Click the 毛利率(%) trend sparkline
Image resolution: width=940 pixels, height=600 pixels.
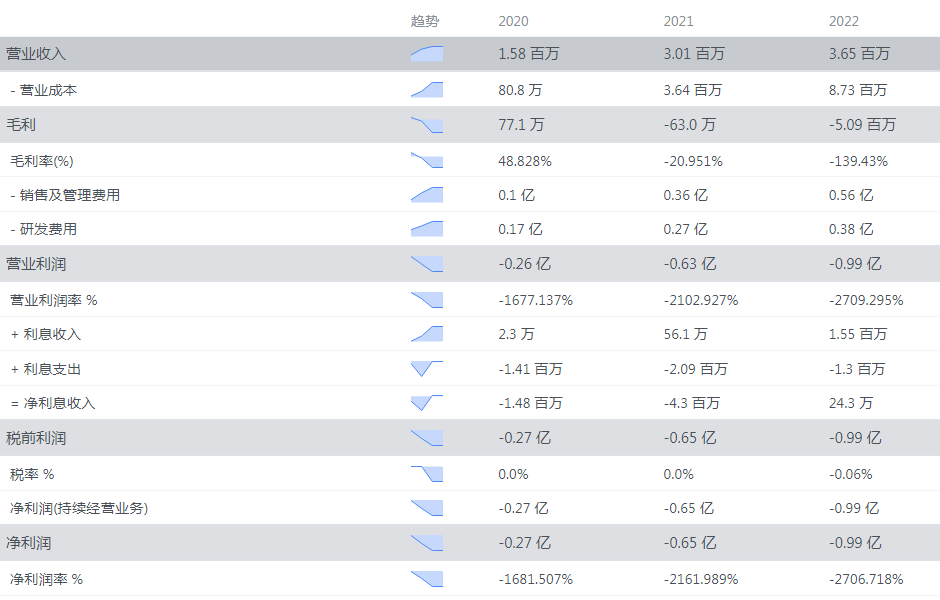tap(427, 160)
